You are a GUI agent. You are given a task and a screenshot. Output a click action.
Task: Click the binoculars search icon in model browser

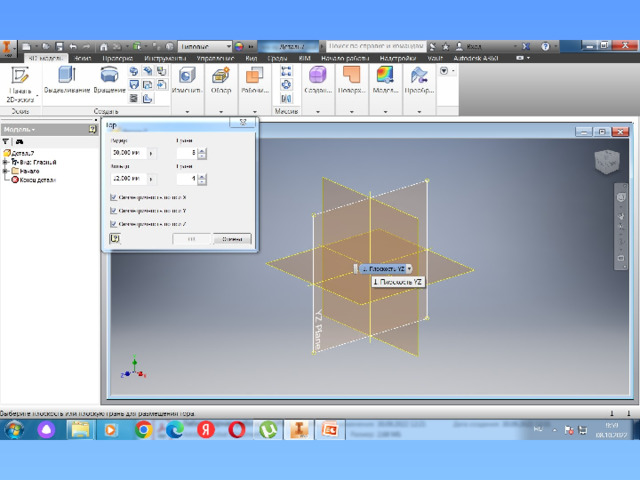pos(19,142)
